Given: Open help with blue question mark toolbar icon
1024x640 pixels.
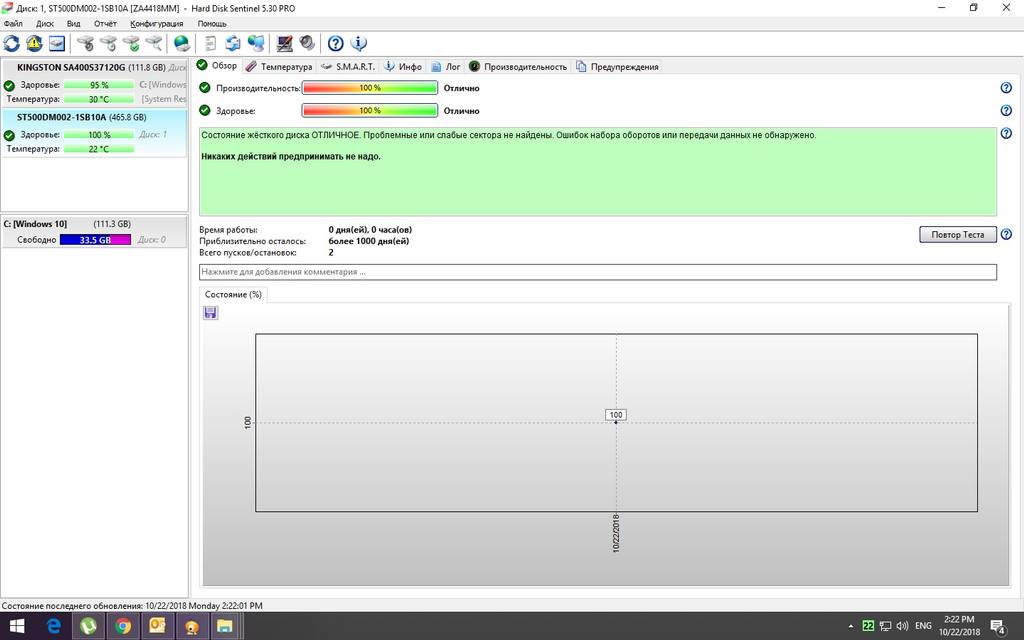Looking at the screenshot, I should pyautogui.click(x=336, y=44).
